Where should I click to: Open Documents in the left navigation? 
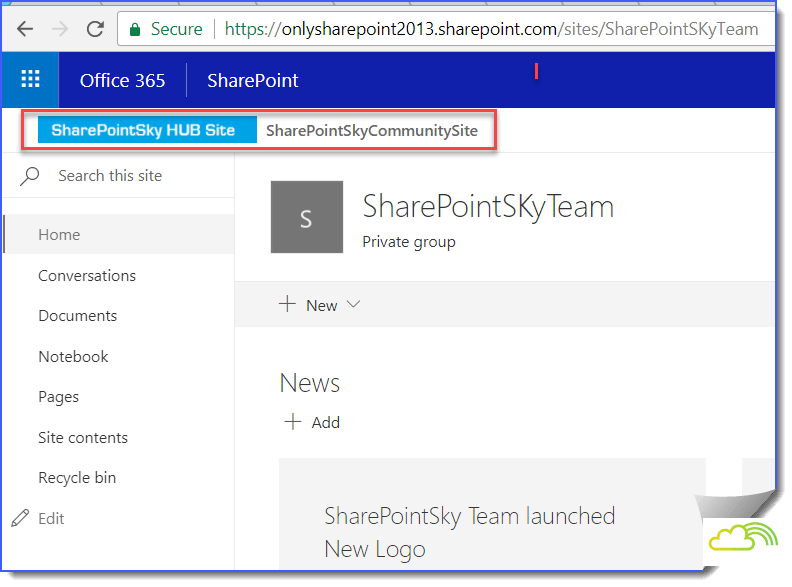click(78, 316)
